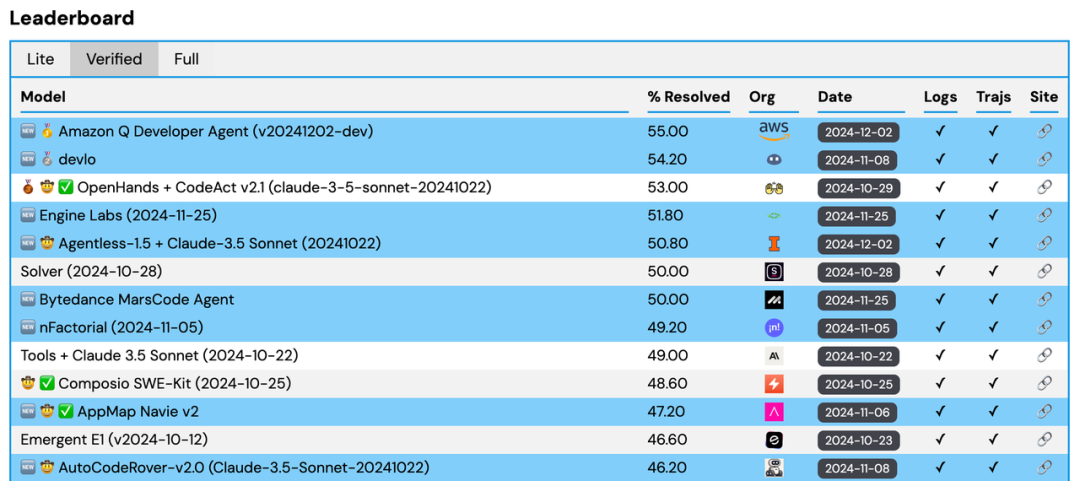The width and height of the screenshot is (1080, 481).
Task: Click the 46.60 resolved score
Action: 667,439
